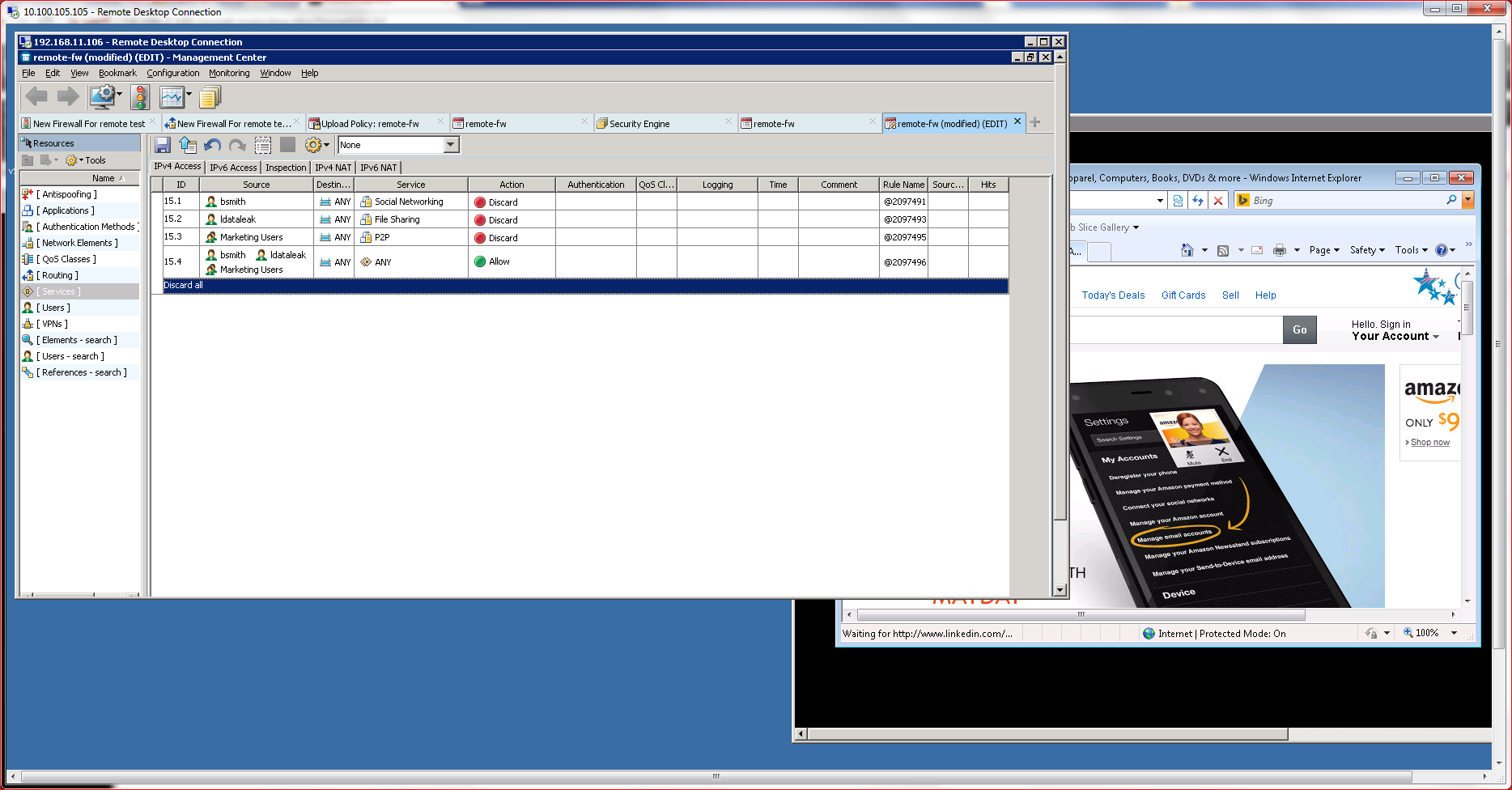1512x790 pixels.
Task: Click the Shop now link
Action: click(x=1429, y=442)
